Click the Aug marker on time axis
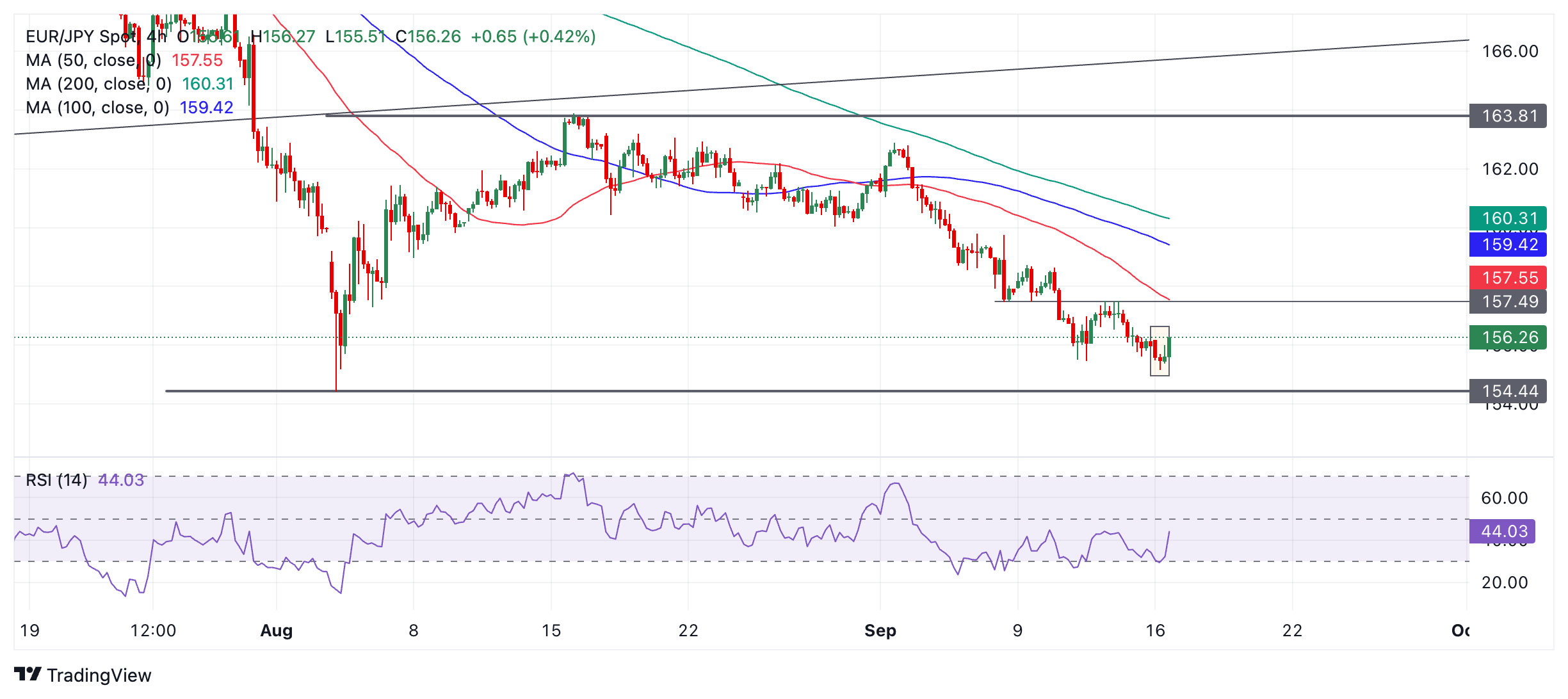Image resolution: width=1568 pixels, height=699 pixels. coord(277,631)
